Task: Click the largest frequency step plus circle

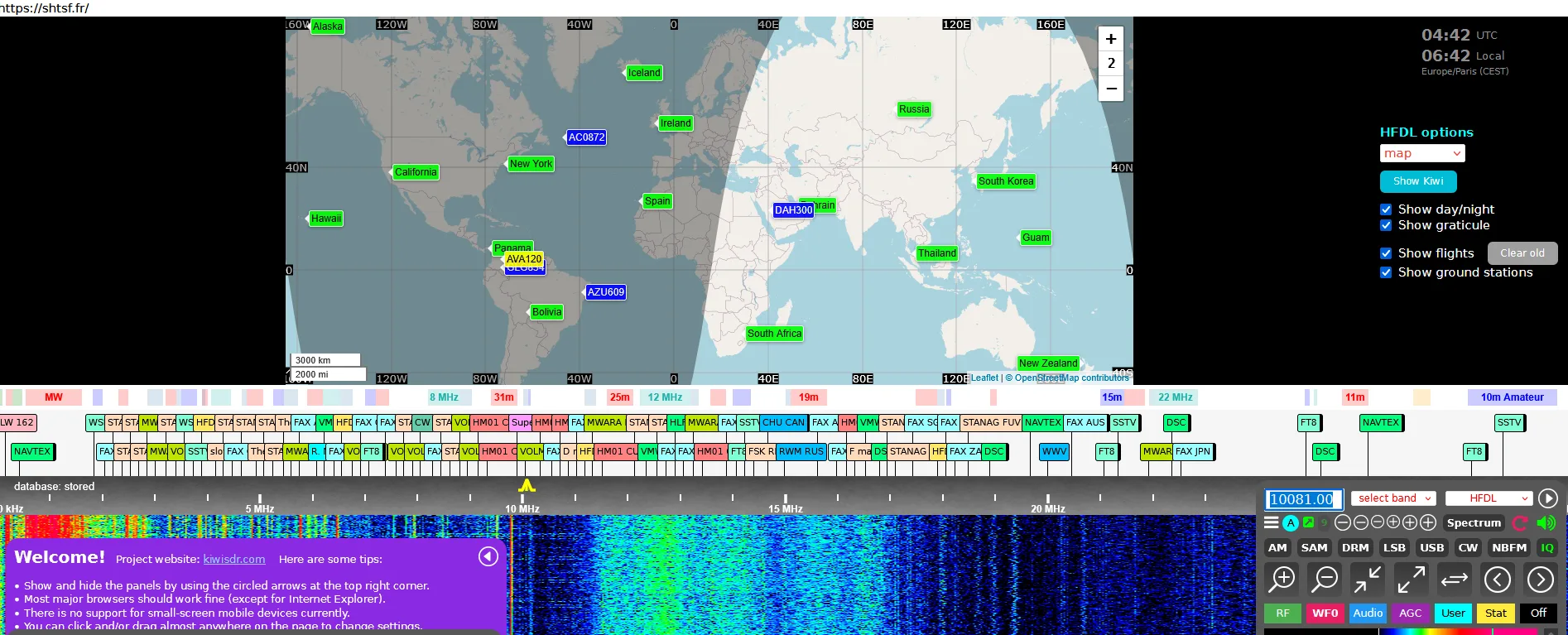Action: 1428,522
